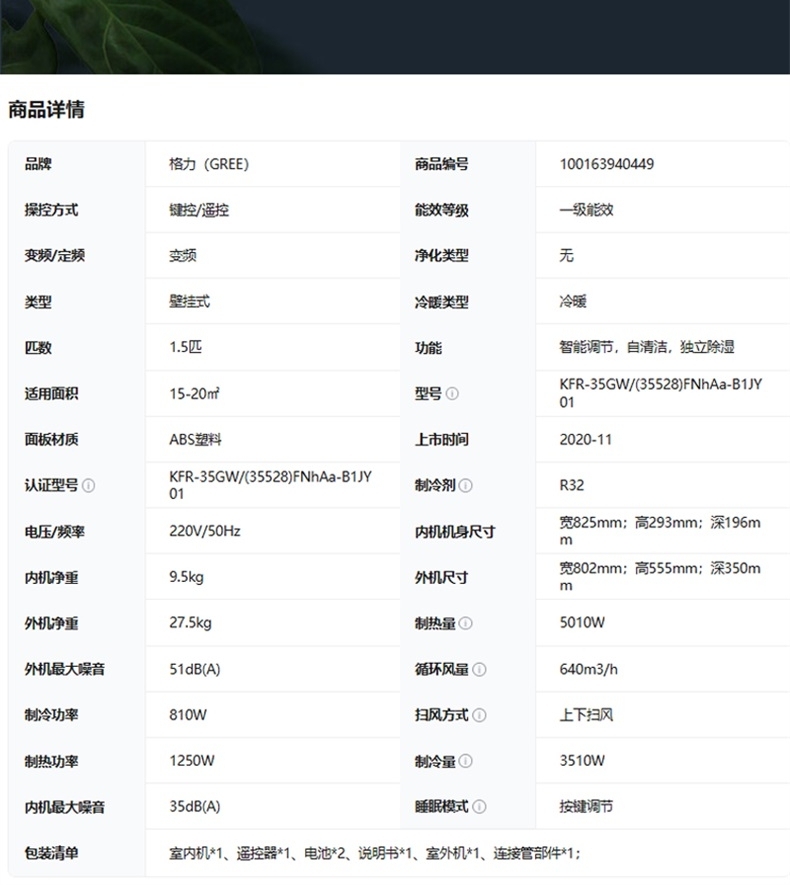The image size is (790, 885).
Task: Open the help icon beside 制冷剂
Action: point(466,486)
